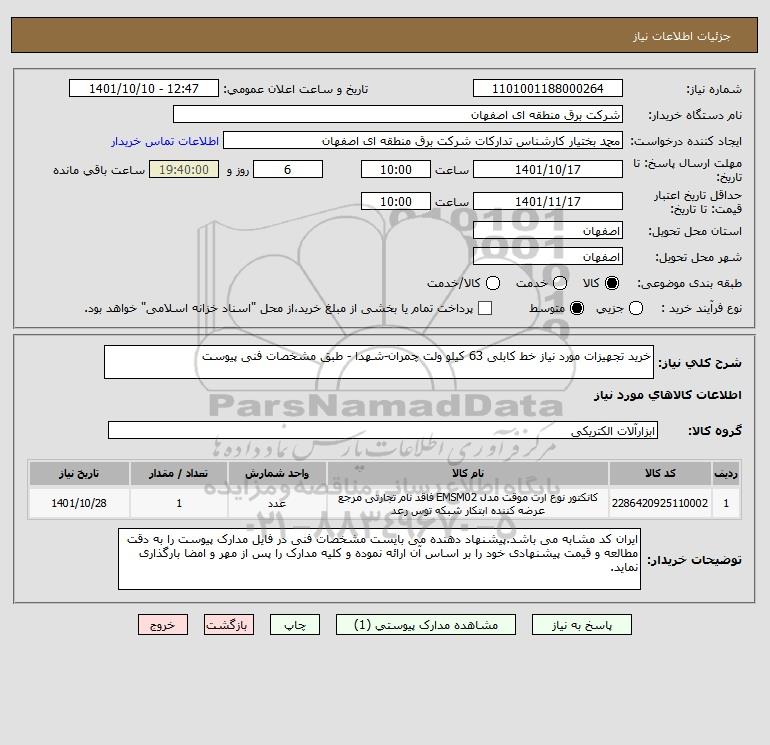Click the تاریخ نیاز column header

(x=79, y=473)
